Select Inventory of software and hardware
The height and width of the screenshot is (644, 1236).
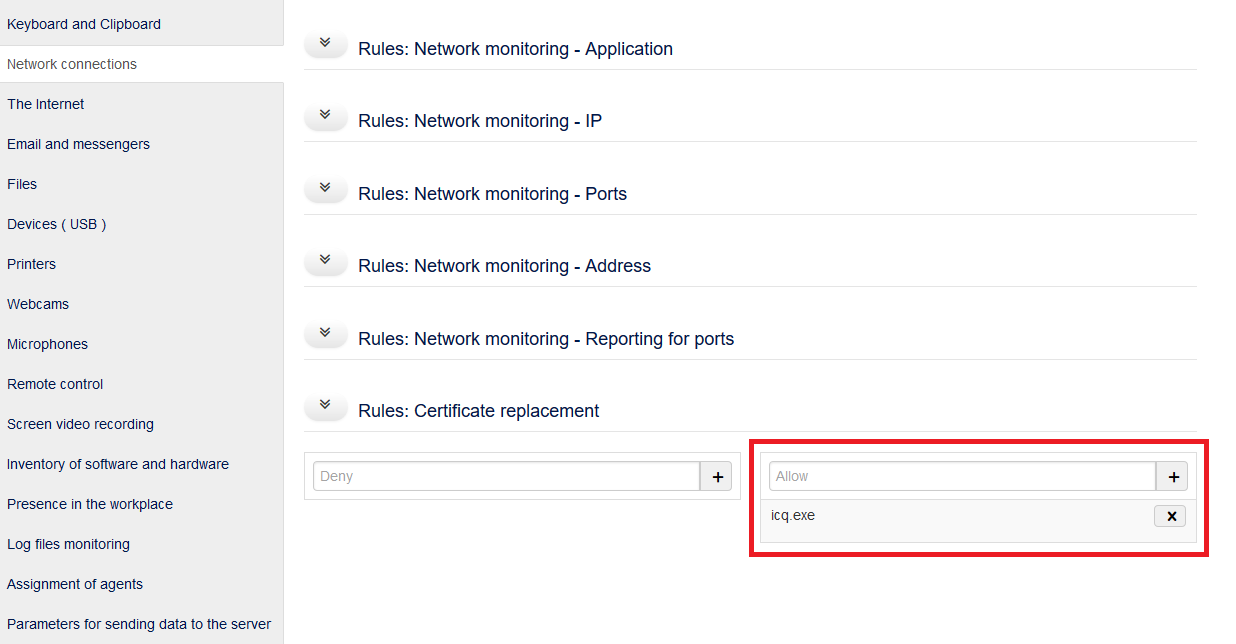tap(118, 464)
